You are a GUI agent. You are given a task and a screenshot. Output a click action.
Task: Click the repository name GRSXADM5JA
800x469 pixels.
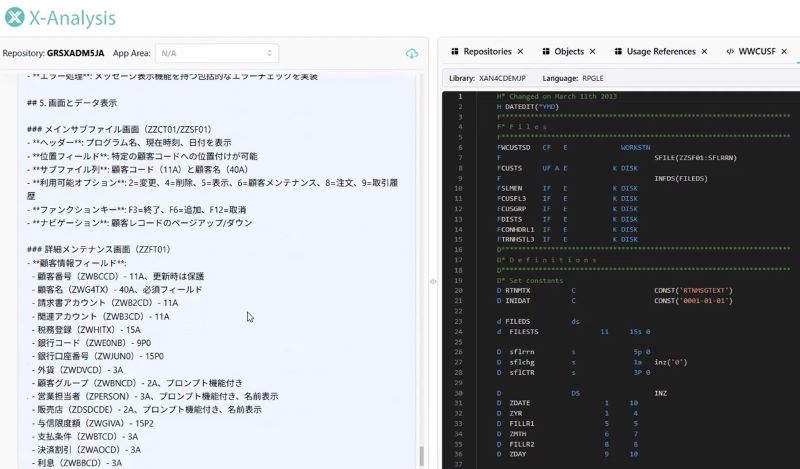click(x=76, y=53)
